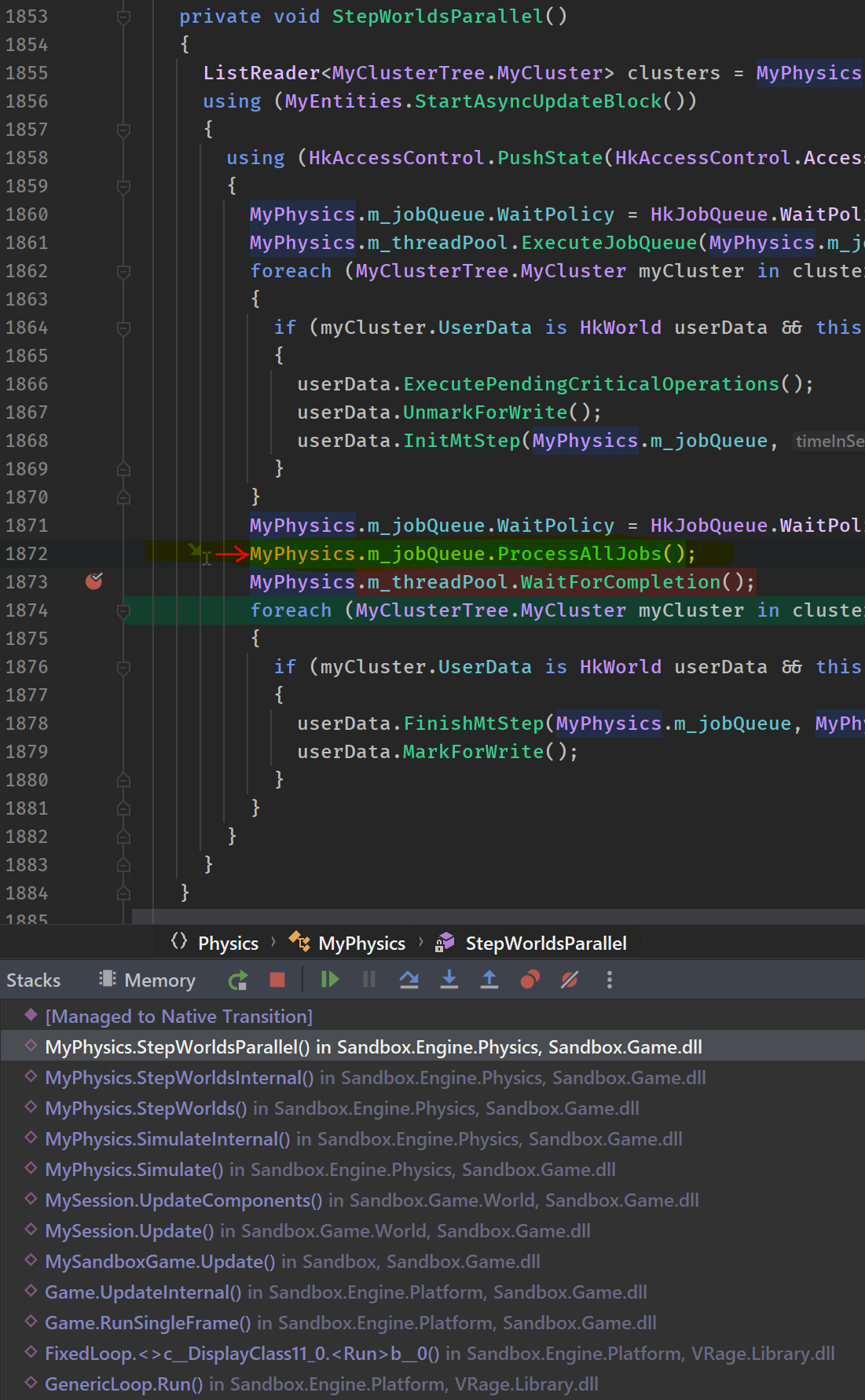Screen dimensions: 865x1400
Task: Collapse the foreach block at line 1862
Action: point(123,272)
